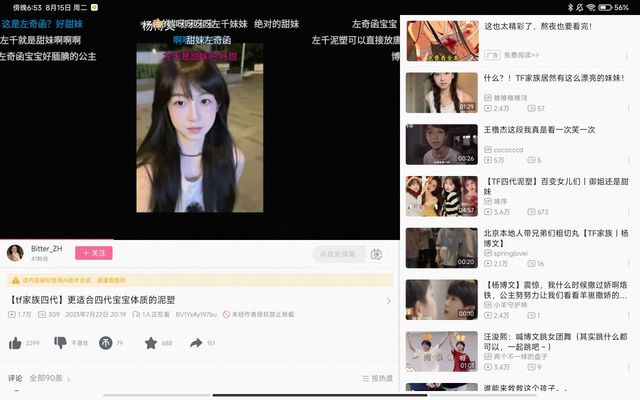The width and height of the screenshot is (640, 400).
Task: Tap the muted bell icon in status bar
Action: pos(580,7)
